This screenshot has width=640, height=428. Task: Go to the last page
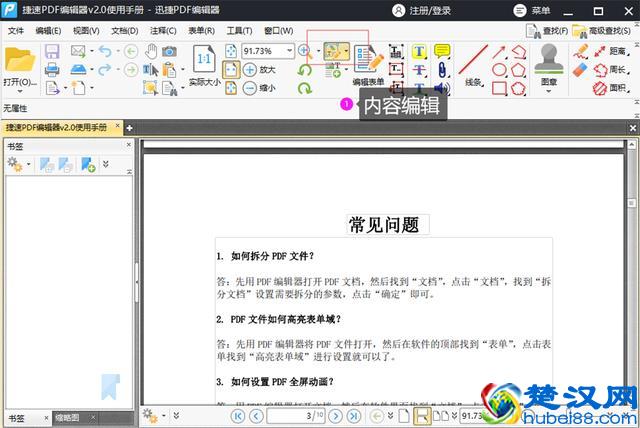point(353,416)
